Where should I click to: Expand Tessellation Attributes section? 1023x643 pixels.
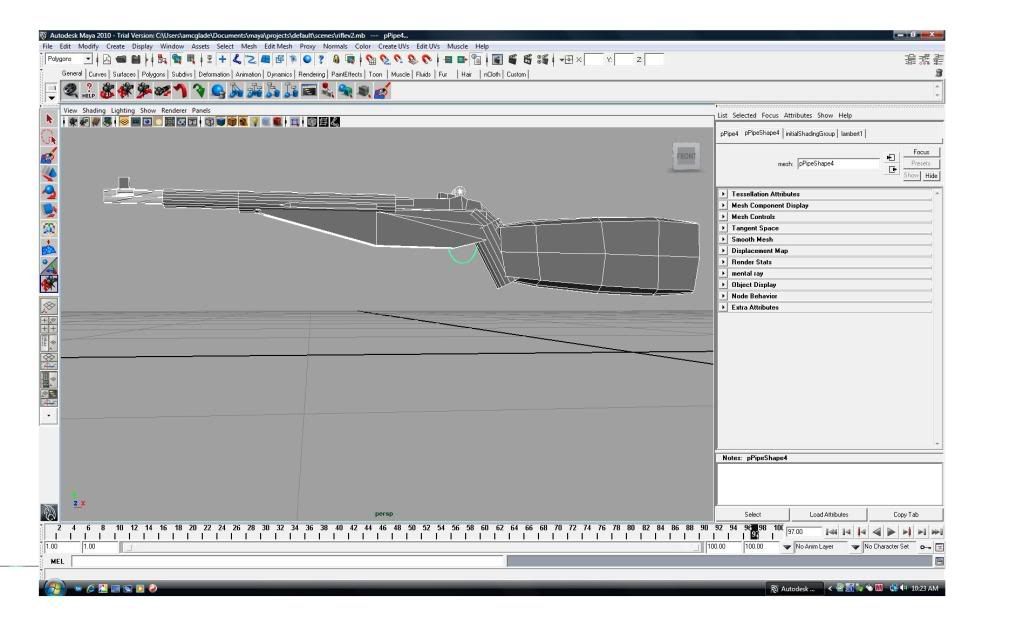coord(723,194)
